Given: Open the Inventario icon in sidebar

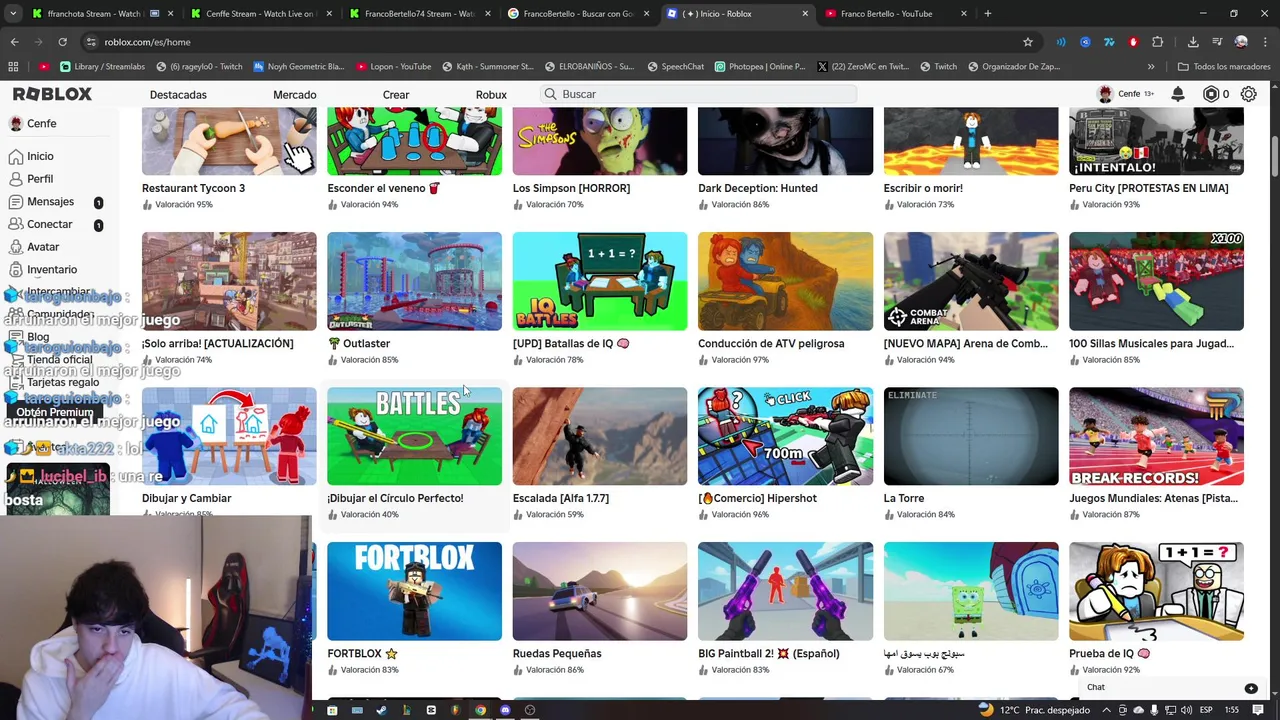Looking at the screenshot, I should coord(16,270).
